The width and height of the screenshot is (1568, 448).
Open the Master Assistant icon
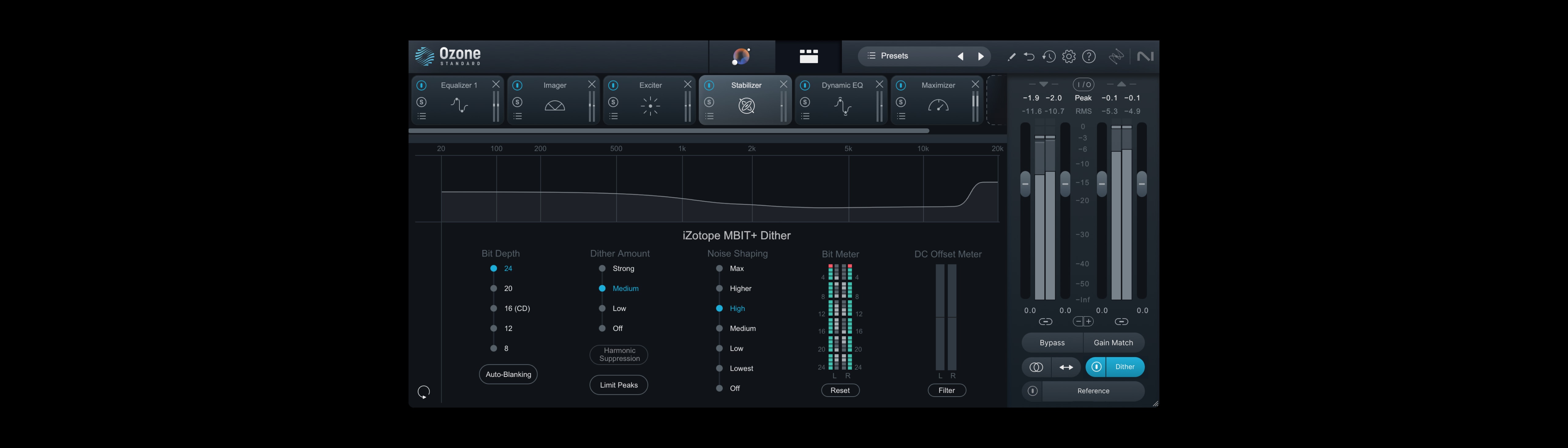[x=741, y=57]
